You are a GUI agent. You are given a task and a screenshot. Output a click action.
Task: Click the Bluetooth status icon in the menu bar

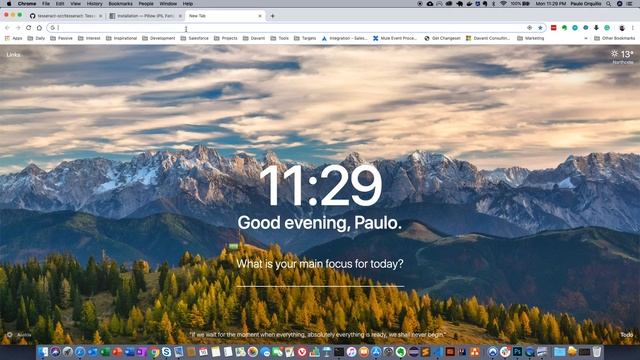pos(493,4)
